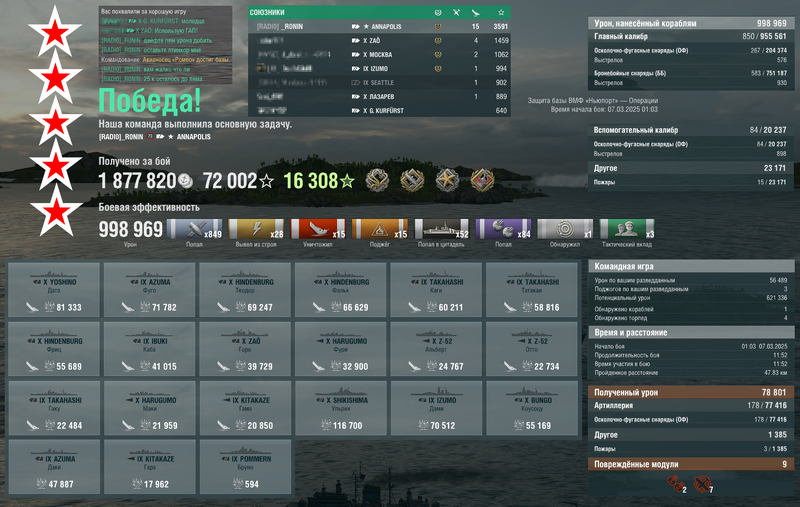Click the crossed-swords column icon in allies header

tap(456, 12)
